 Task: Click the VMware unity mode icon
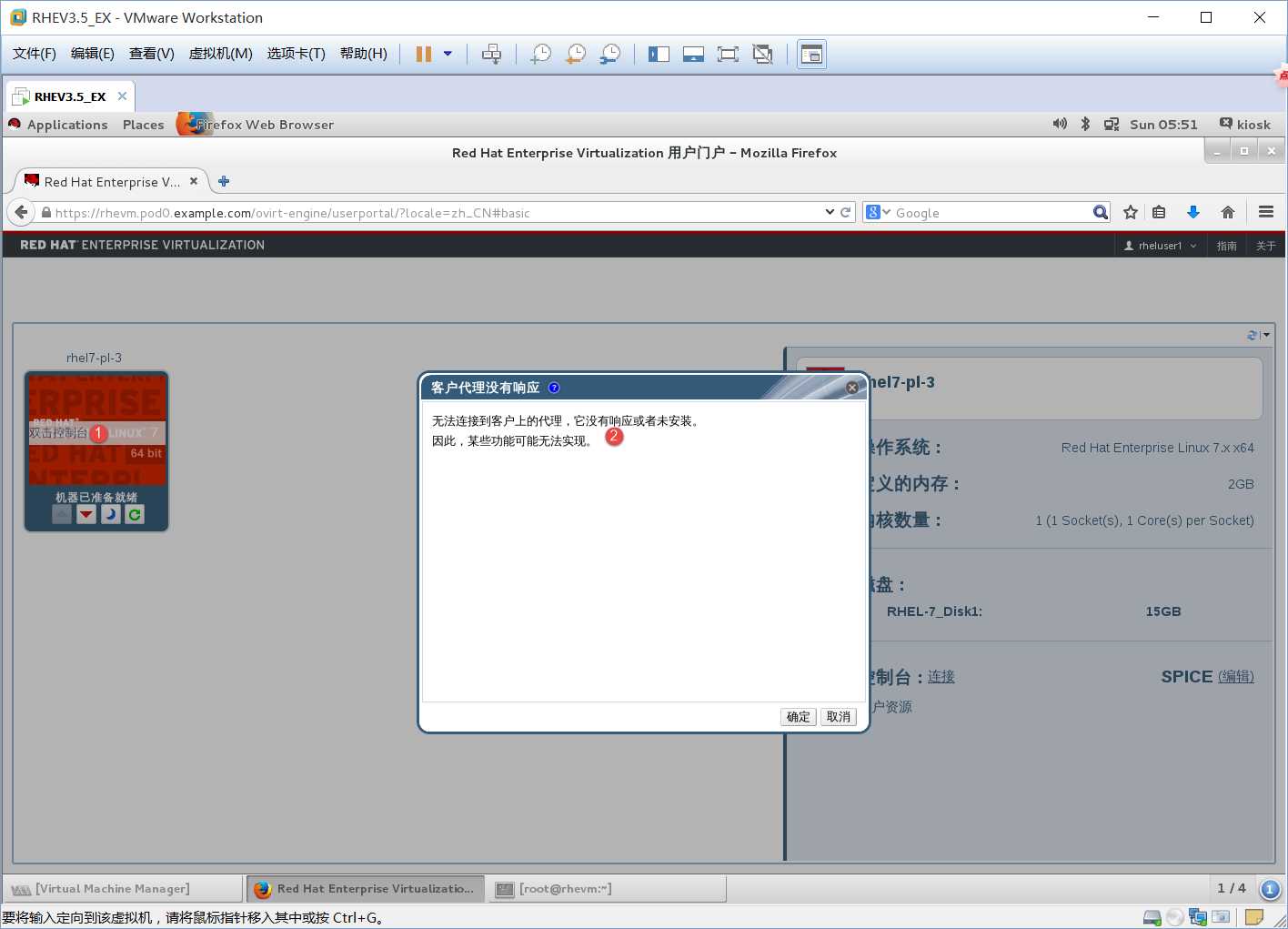(762, 54)
